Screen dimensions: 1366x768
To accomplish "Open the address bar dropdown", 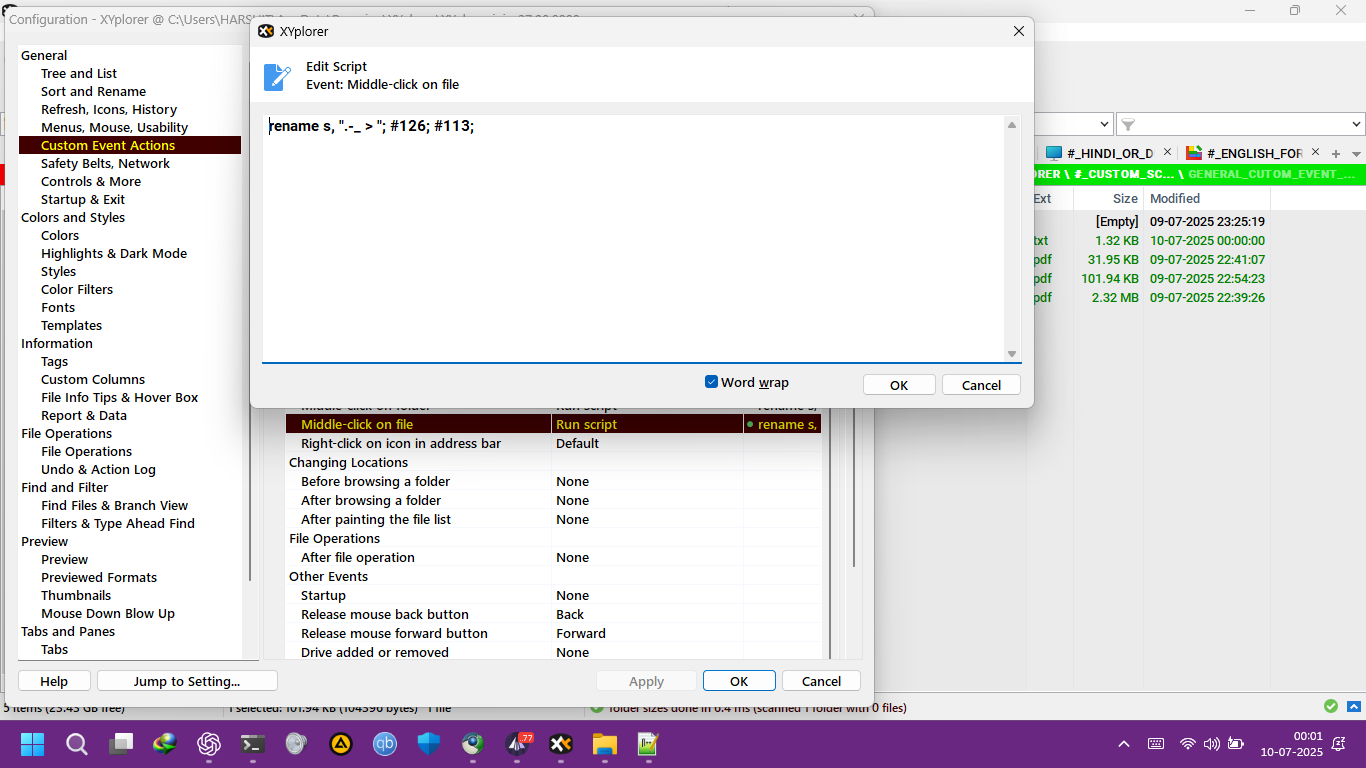I will (1103, 123).
